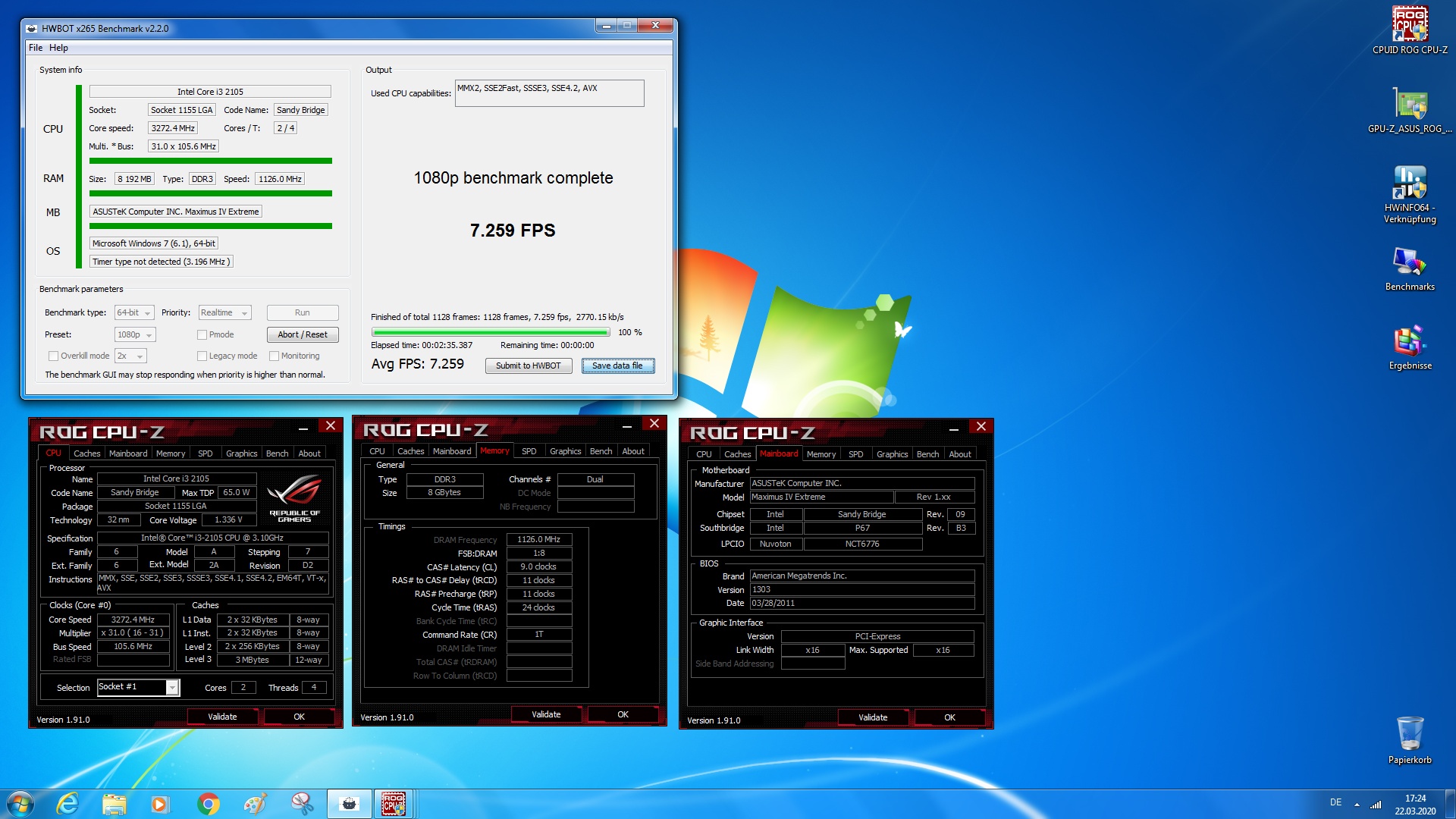Image resolution: width=1456 pixels, height=819 pixels.
Task: Open GPU-Z ASUS ROG desktop shortcut
Action: [x=1410, y=111]
